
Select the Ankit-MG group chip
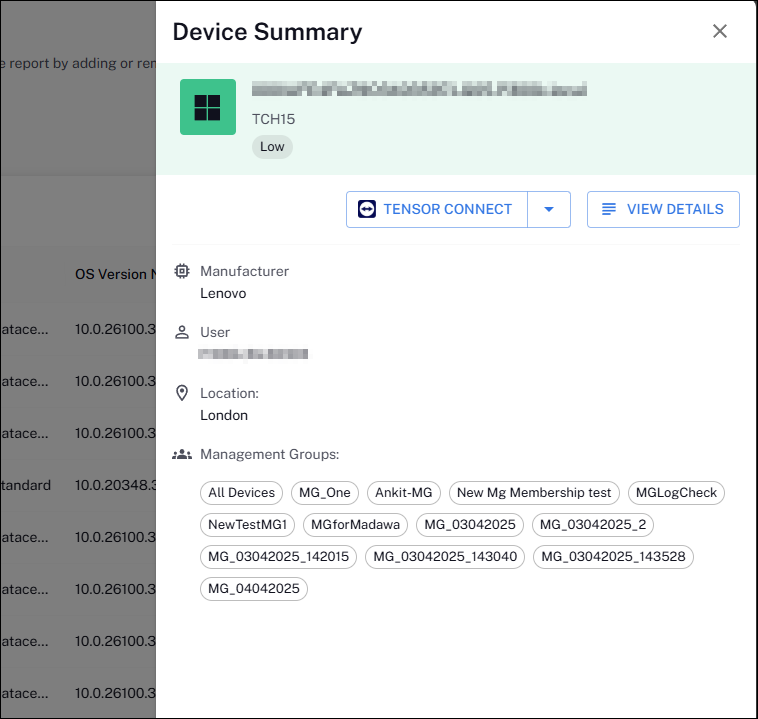tap(403, 493)
